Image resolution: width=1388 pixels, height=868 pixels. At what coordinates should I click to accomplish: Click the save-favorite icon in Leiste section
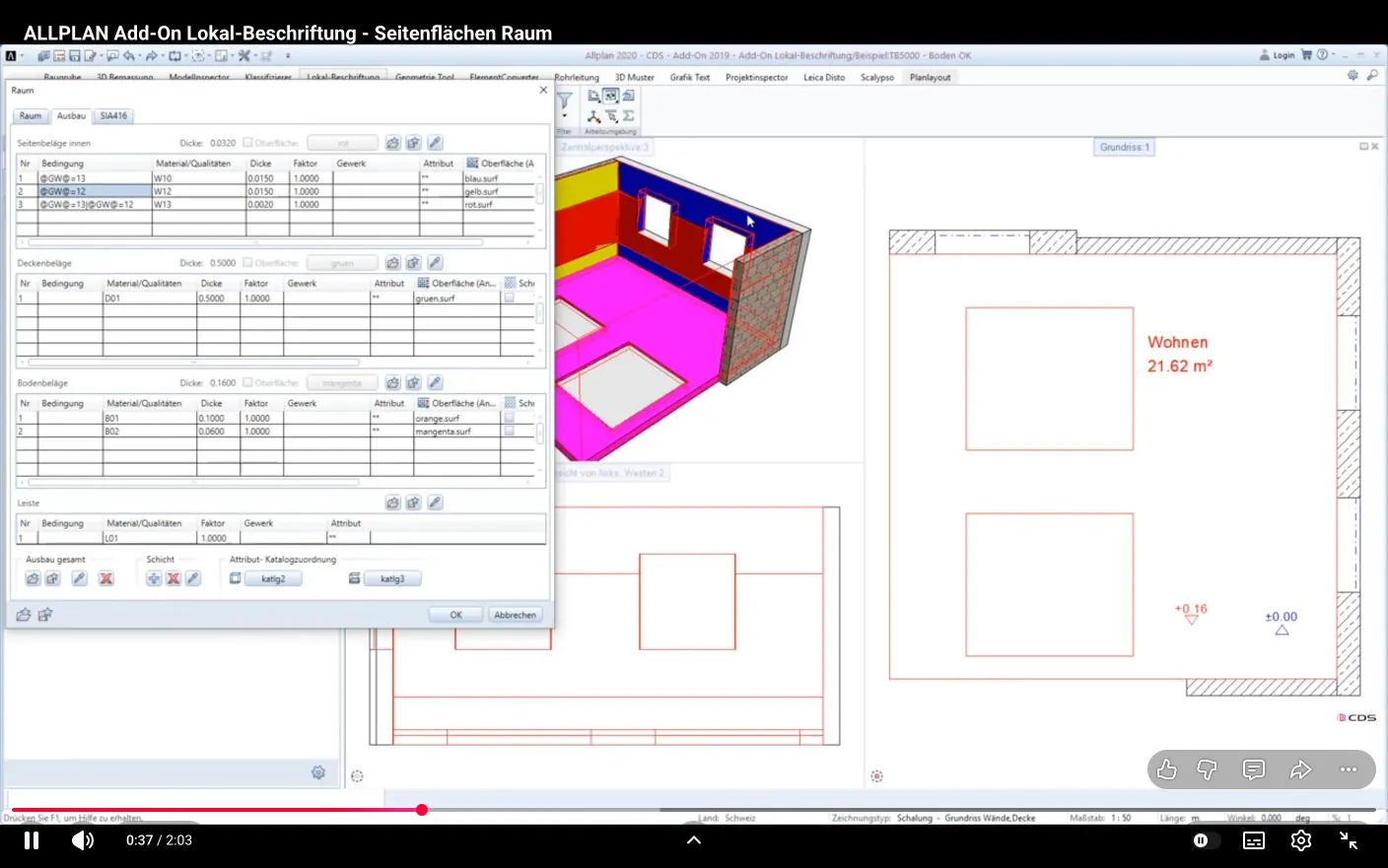coord(413,502)
